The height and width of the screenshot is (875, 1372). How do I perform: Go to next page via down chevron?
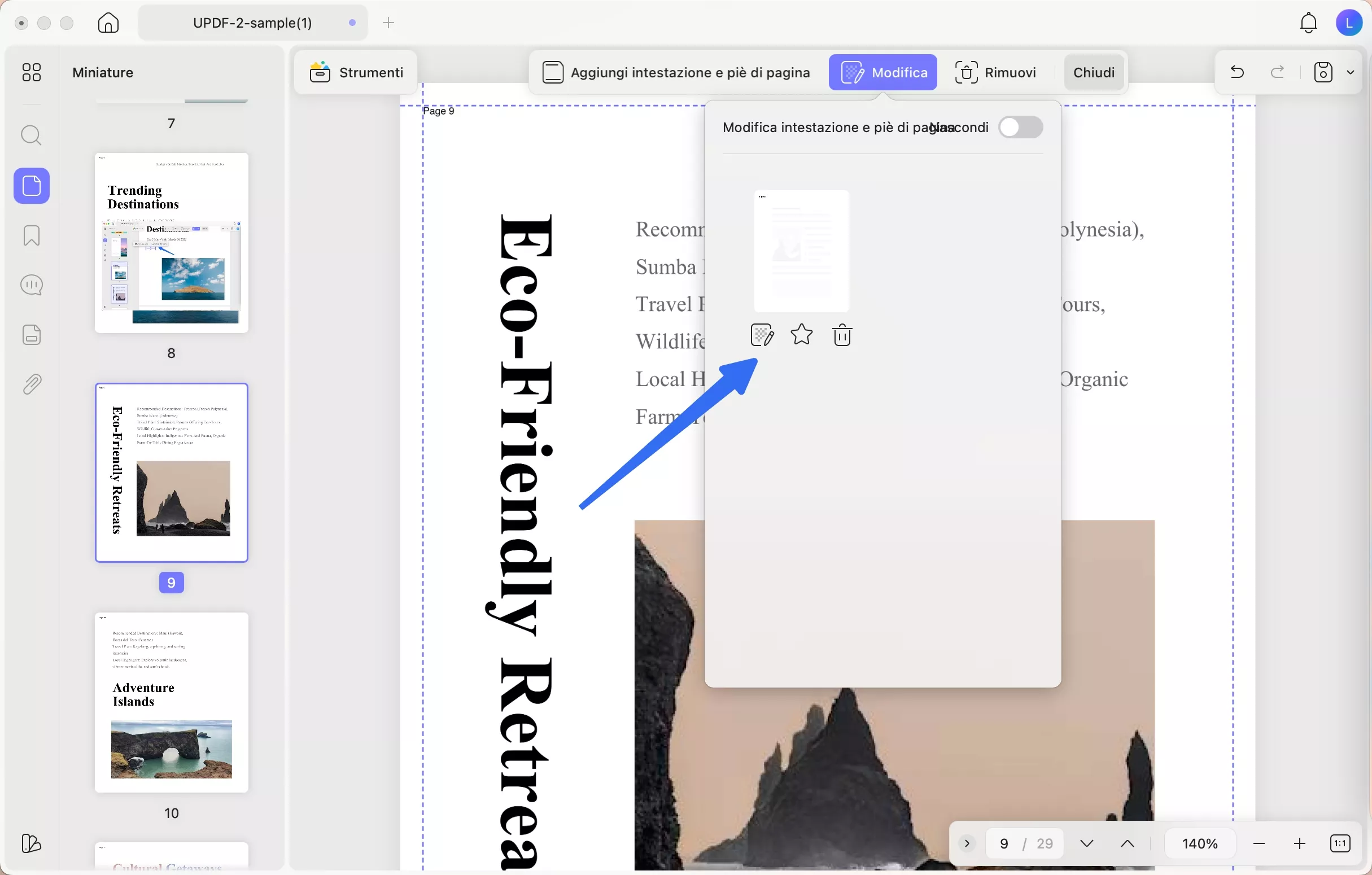tap(1086, 843)
